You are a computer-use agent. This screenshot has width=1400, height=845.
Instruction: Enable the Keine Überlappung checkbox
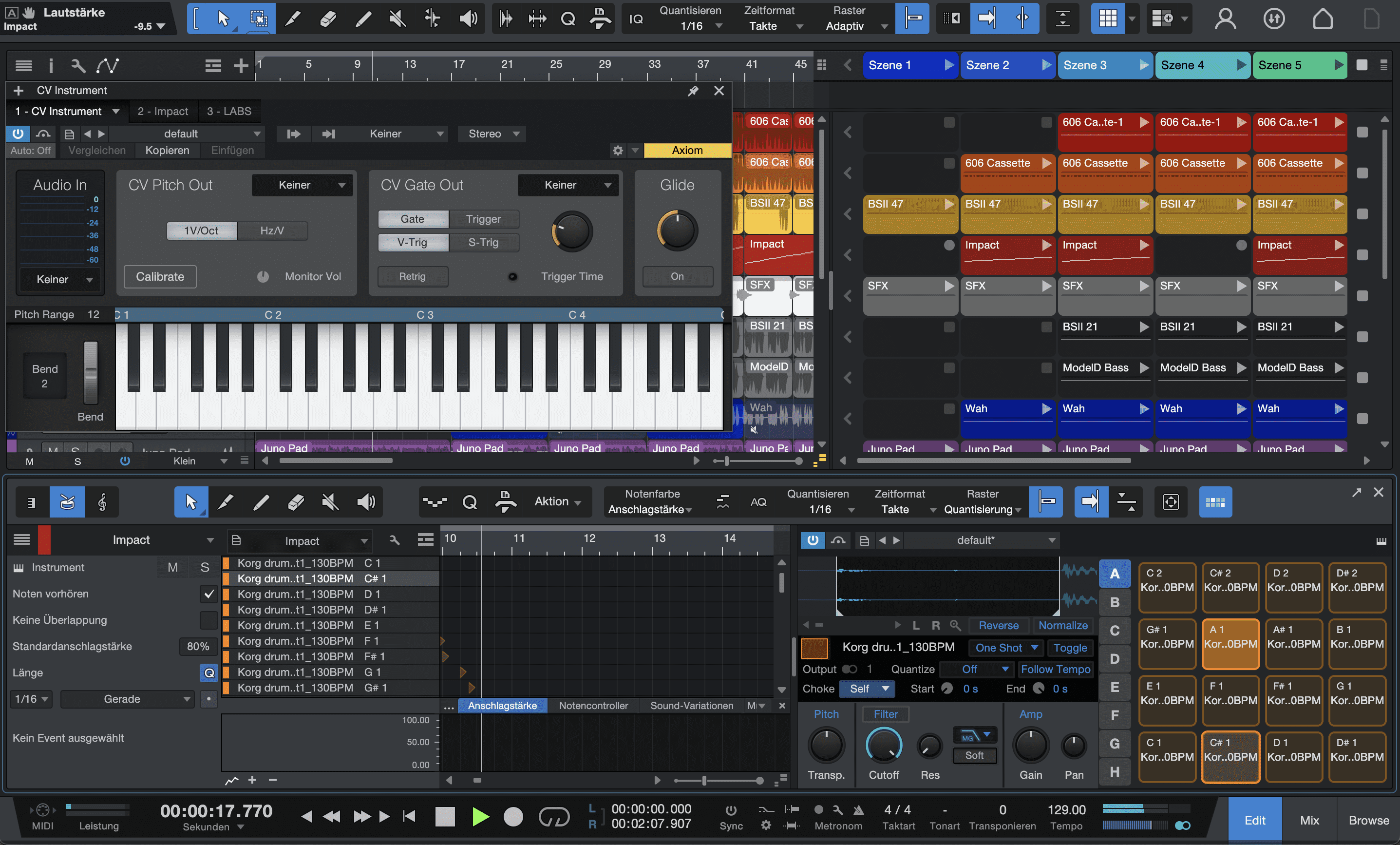pyautogui.click(x=208, y=620)
